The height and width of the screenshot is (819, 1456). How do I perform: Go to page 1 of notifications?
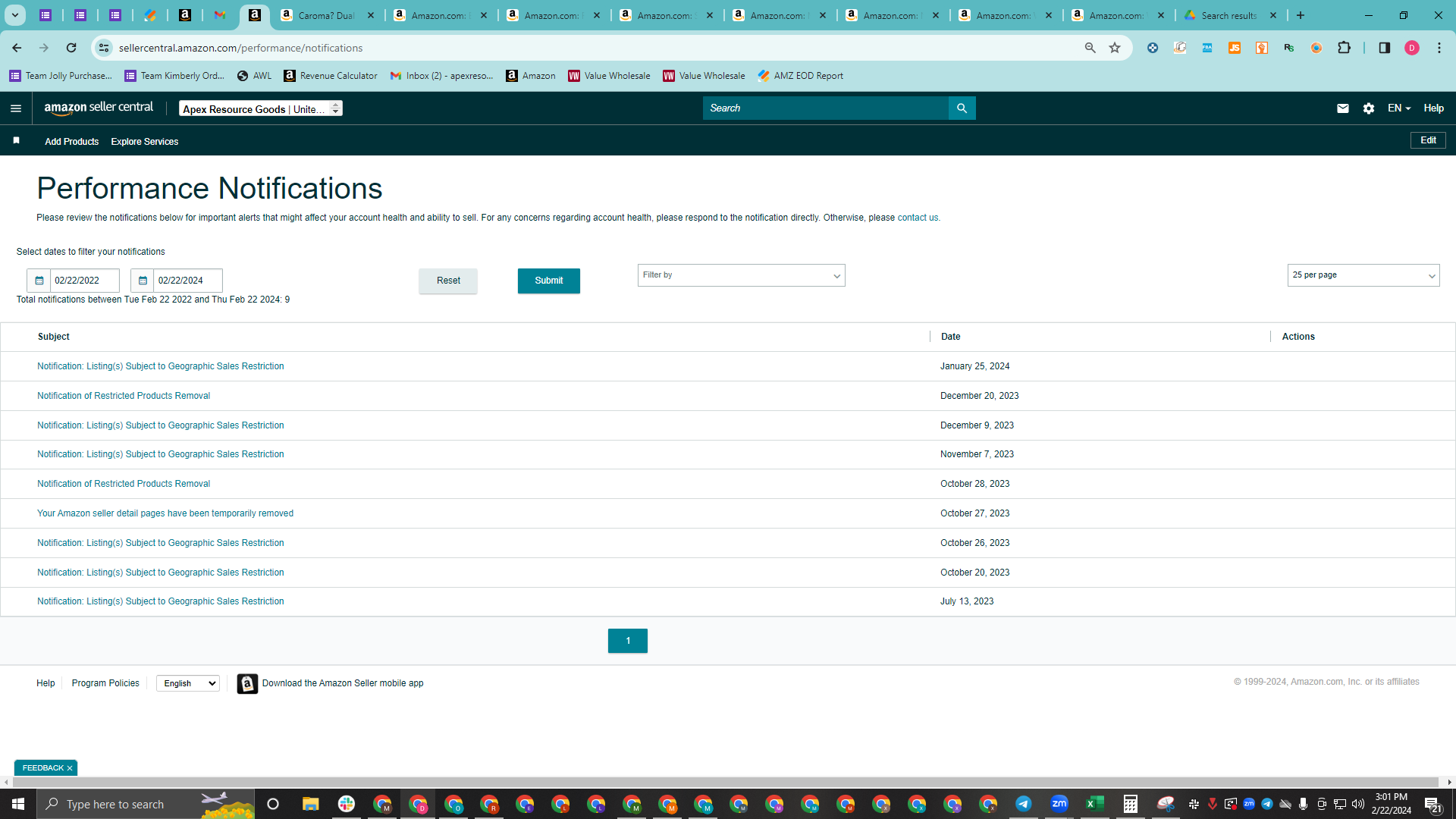tap(628, 641)
